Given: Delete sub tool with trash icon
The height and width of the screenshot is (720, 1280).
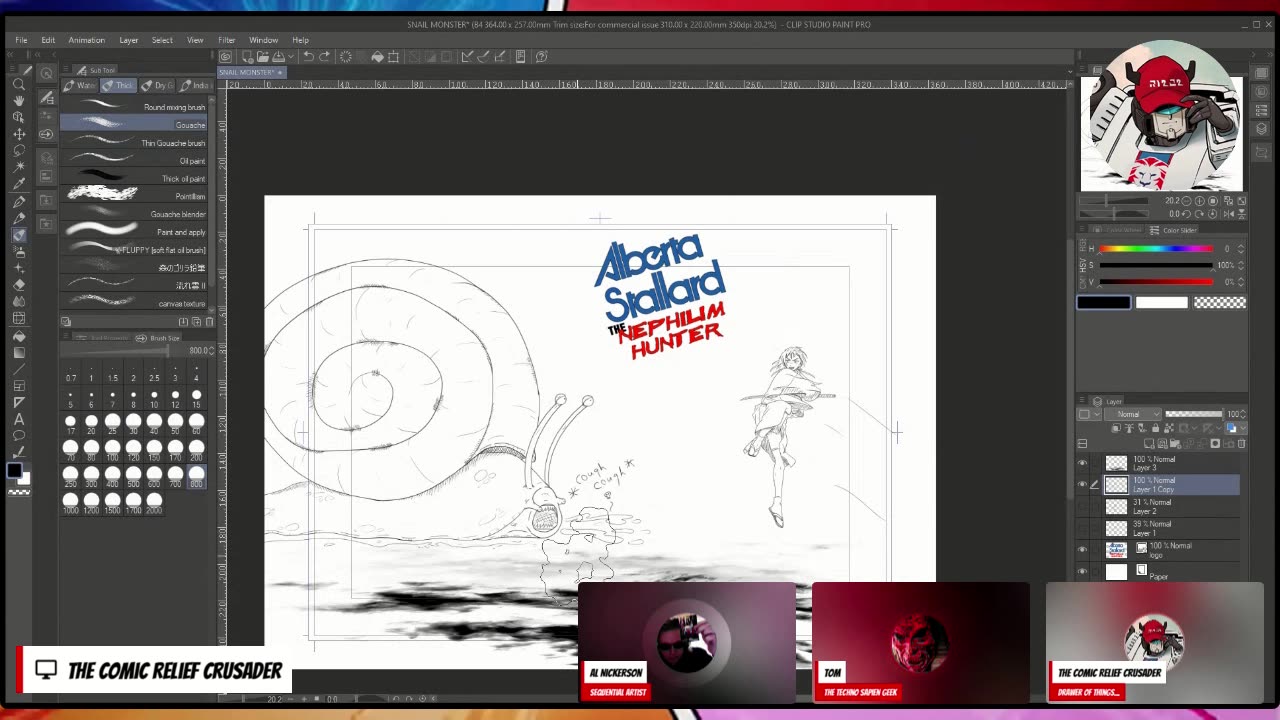Looking at the screenshot, I should click(209, 322).
